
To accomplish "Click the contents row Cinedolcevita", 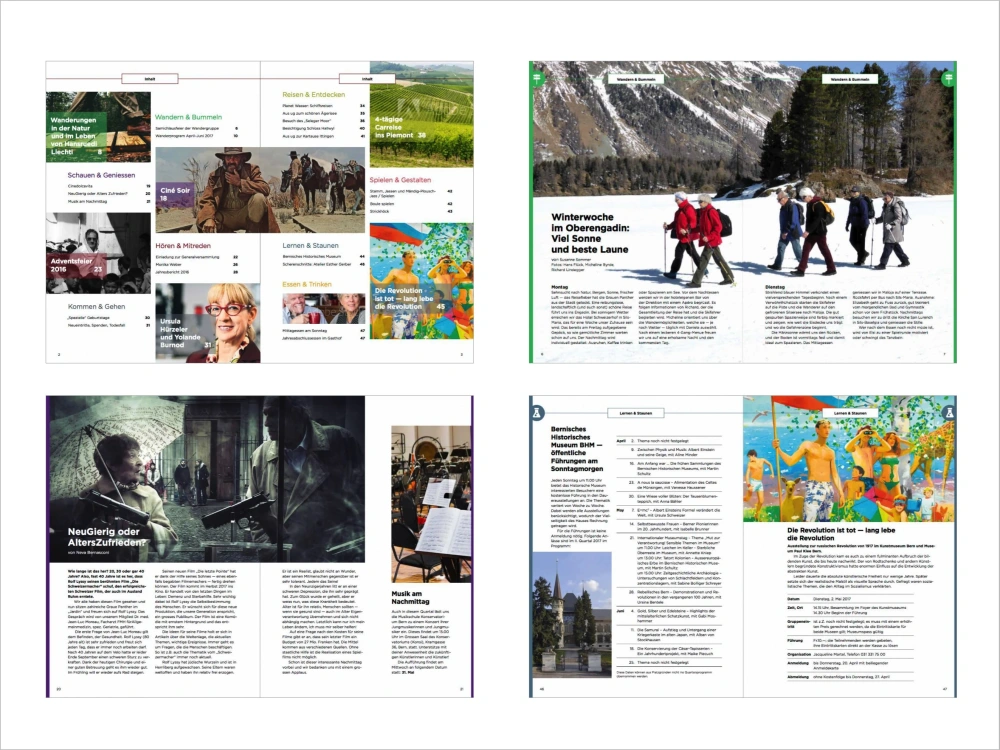I will (109, 186).
